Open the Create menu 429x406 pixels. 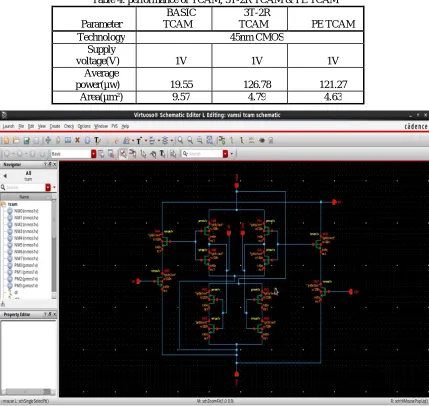[x=55, y=126]
